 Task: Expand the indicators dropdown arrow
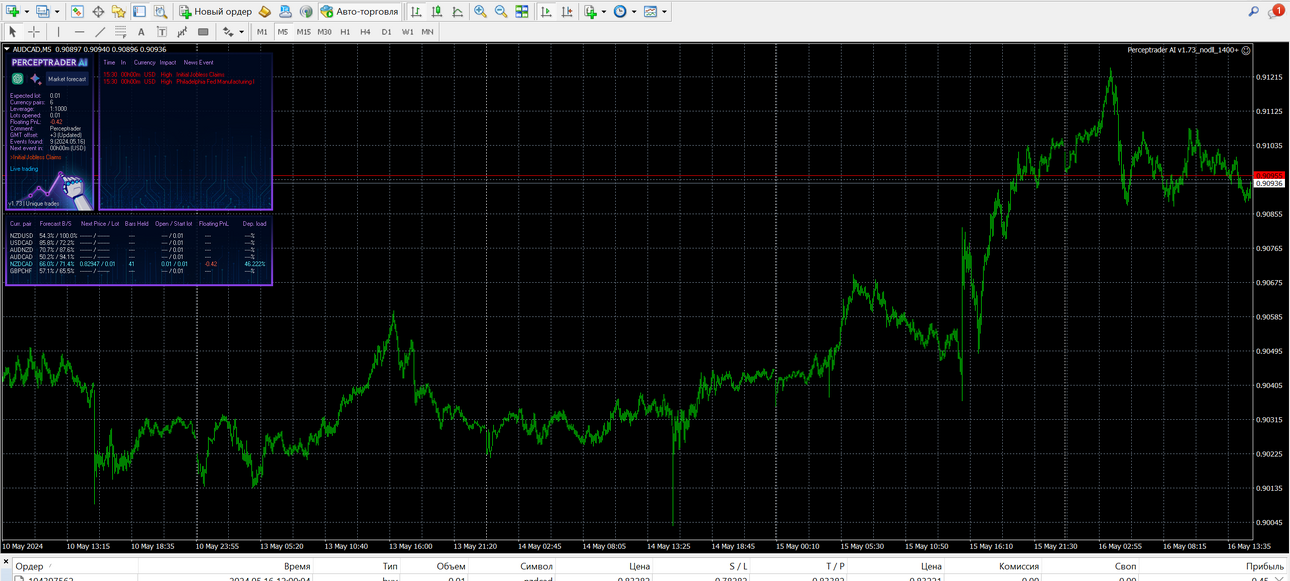pos(604,12)
